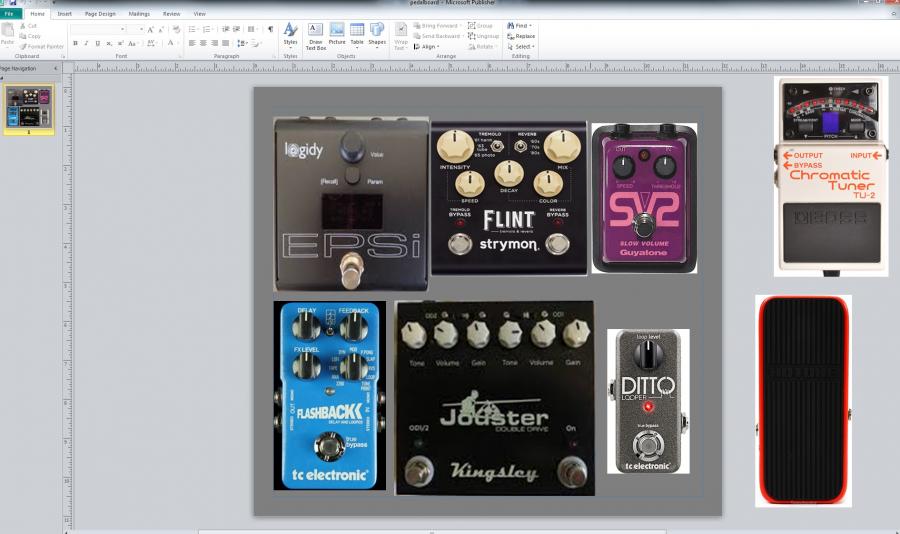This screenshot has height=534, width=900.
Task: Switch to the Review tab
Action: pos(171,14)
